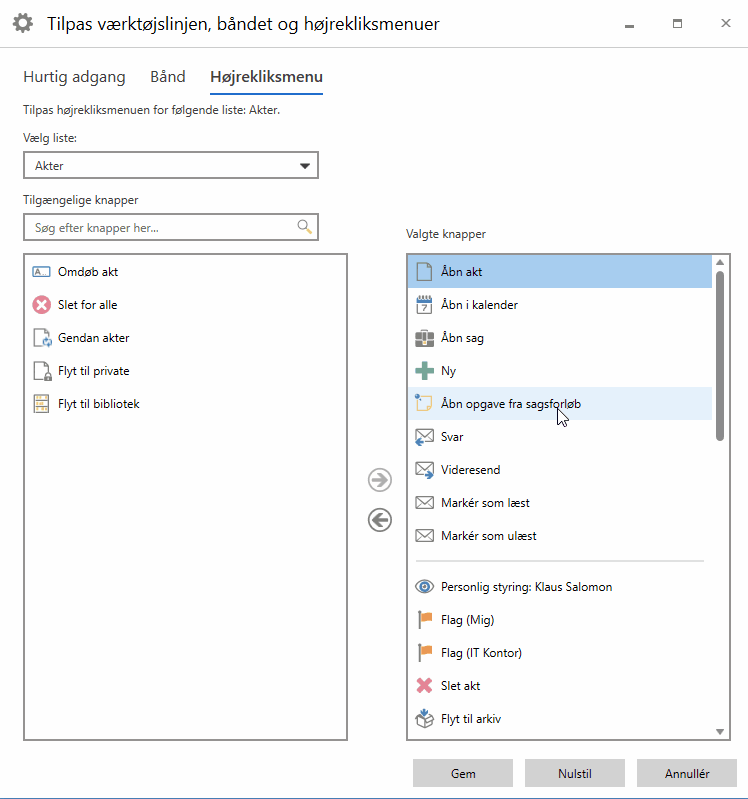Click the red cross Slet akt icon
748x799 pixels.
point(424,686)
